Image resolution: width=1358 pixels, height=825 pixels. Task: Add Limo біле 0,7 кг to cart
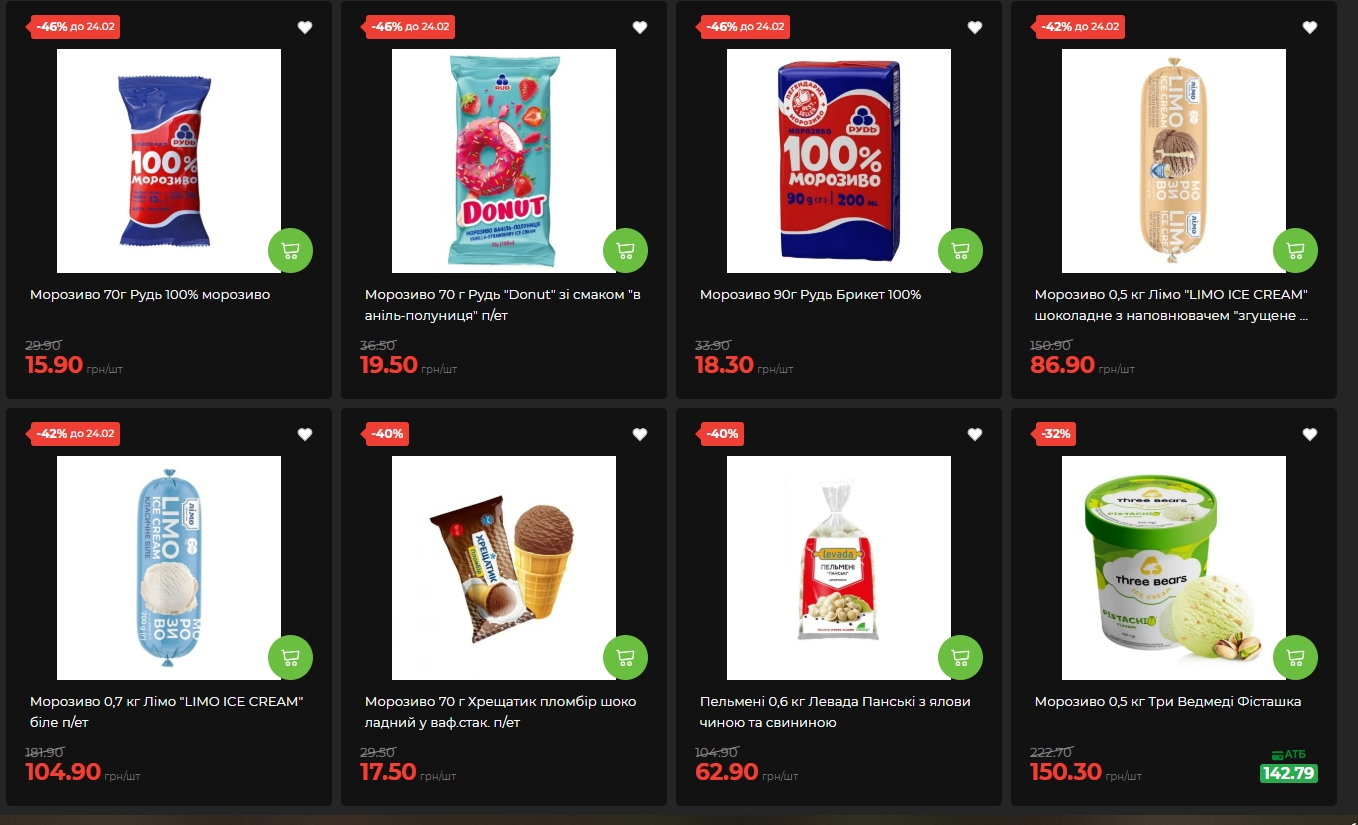click(290, 658)
